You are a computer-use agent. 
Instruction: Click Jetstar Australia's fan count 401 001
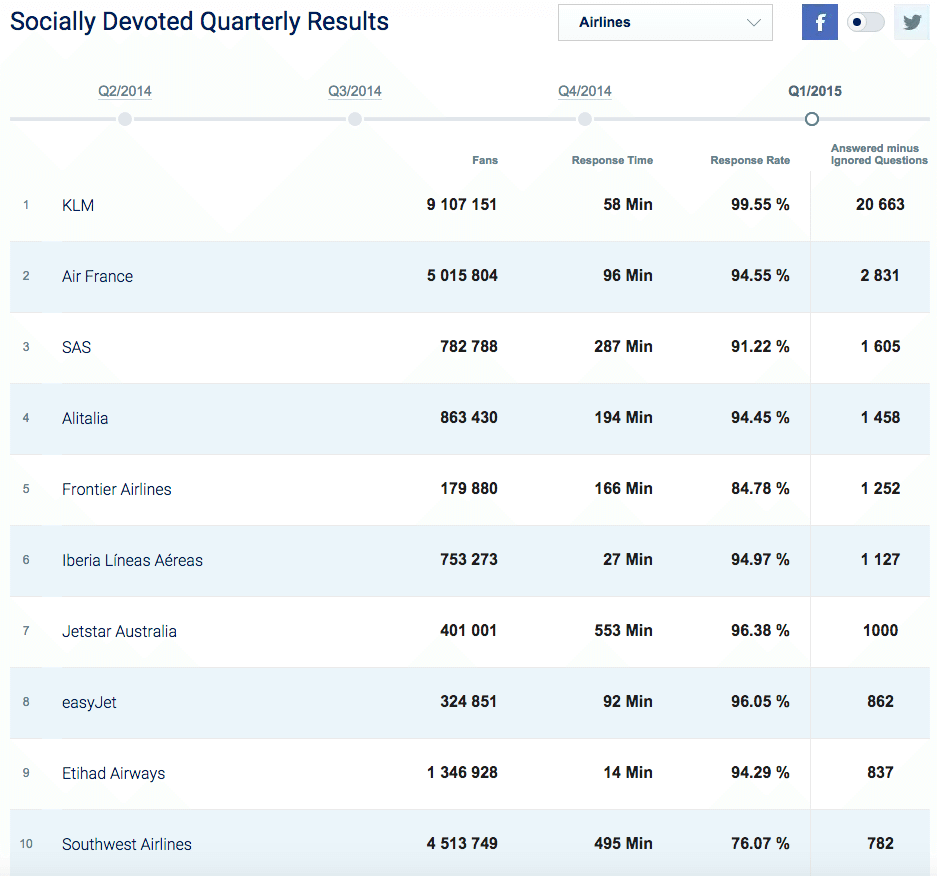click(x=468, y=630)
